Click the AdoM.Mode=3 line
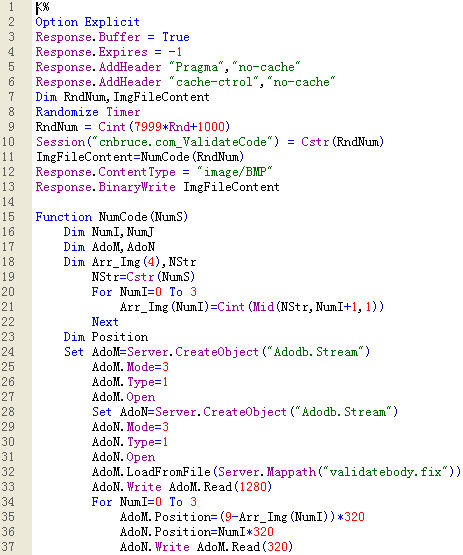463x555 pixels. (130, 367)
